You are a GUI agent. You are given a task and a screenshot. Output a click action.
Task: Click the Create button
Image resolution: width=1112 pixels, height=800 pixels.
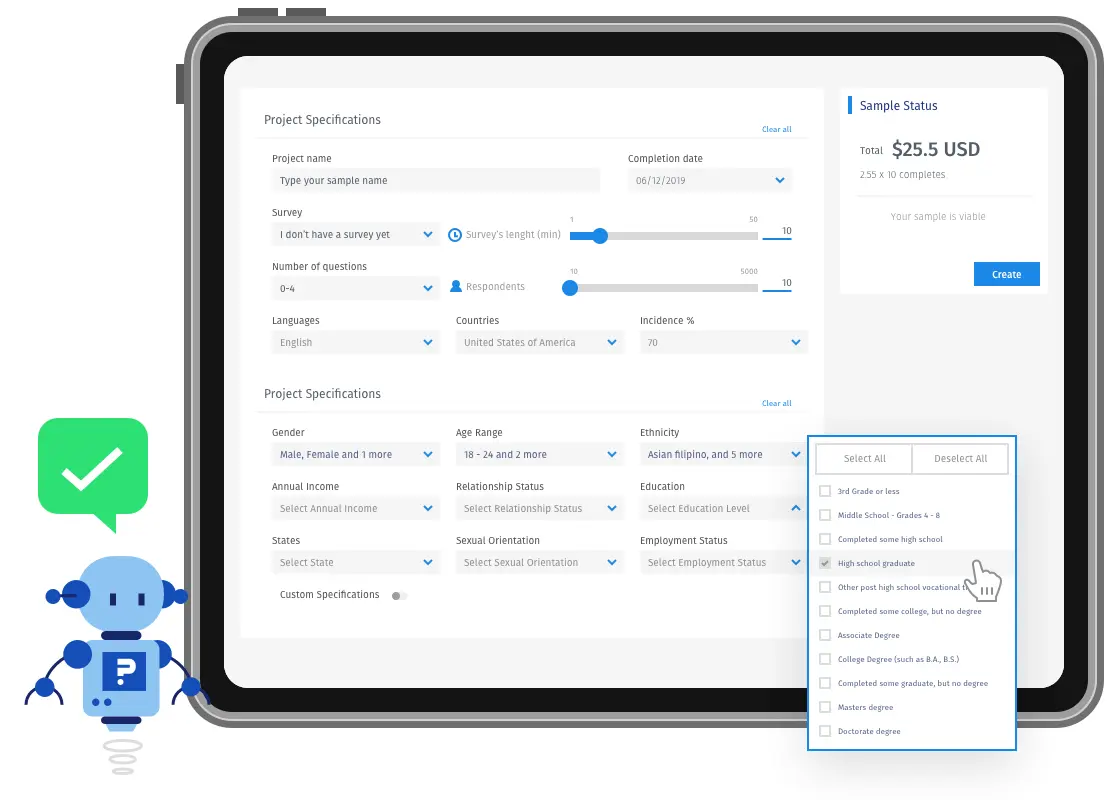1006,274
